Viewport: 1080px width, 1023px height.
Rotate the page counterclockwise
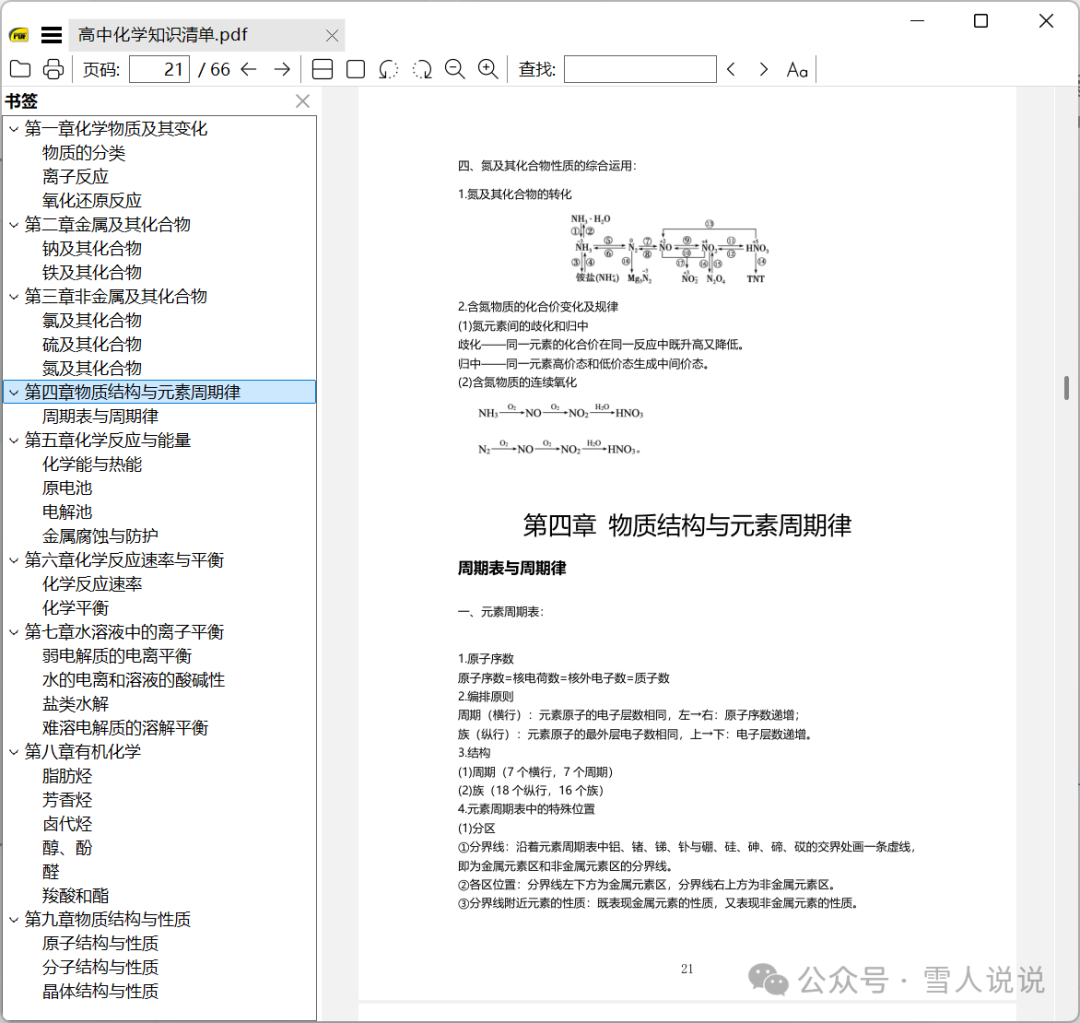388,69
